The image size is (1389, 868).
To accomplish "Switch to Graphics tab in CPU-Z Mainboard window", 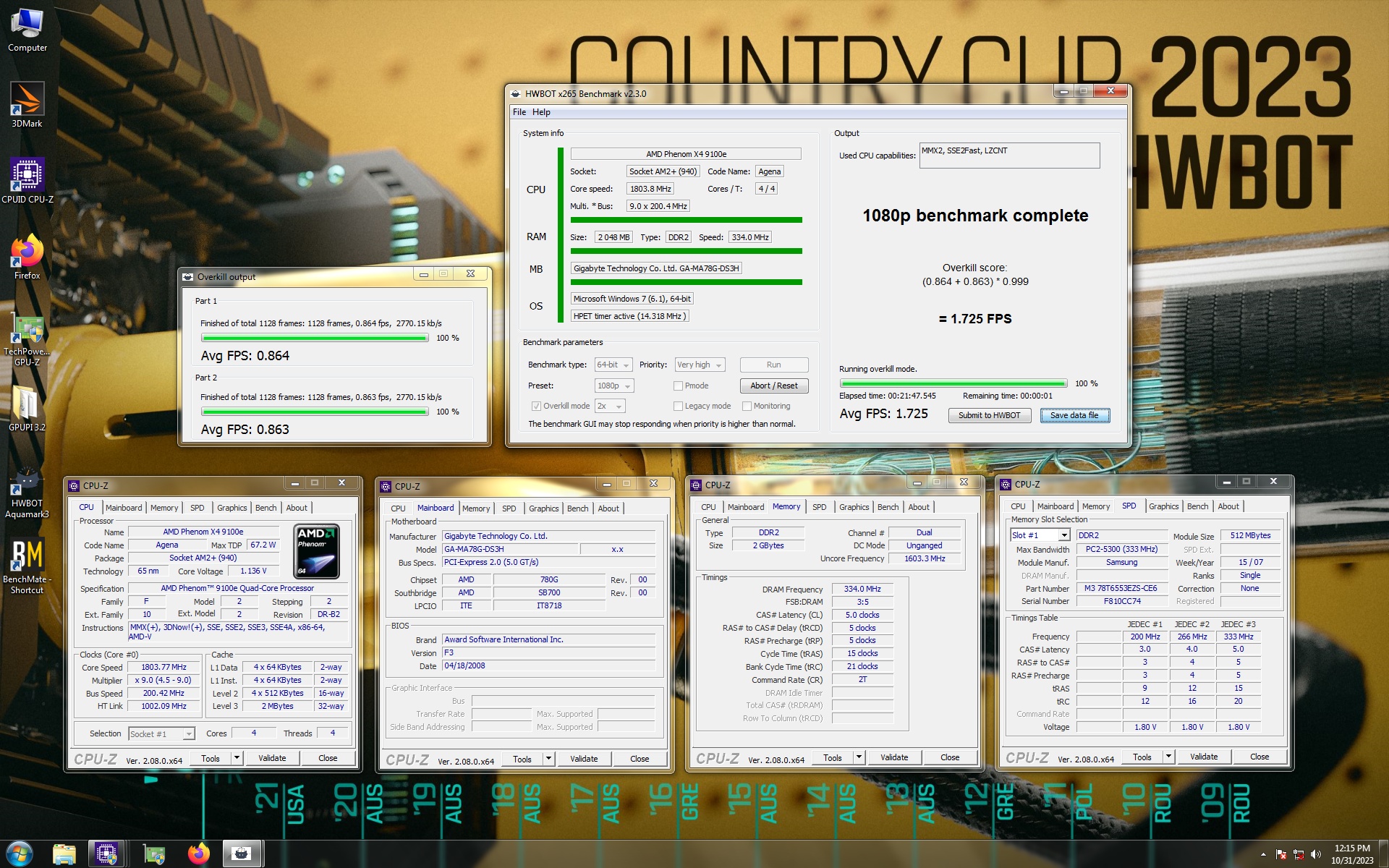I will (543, 509).
